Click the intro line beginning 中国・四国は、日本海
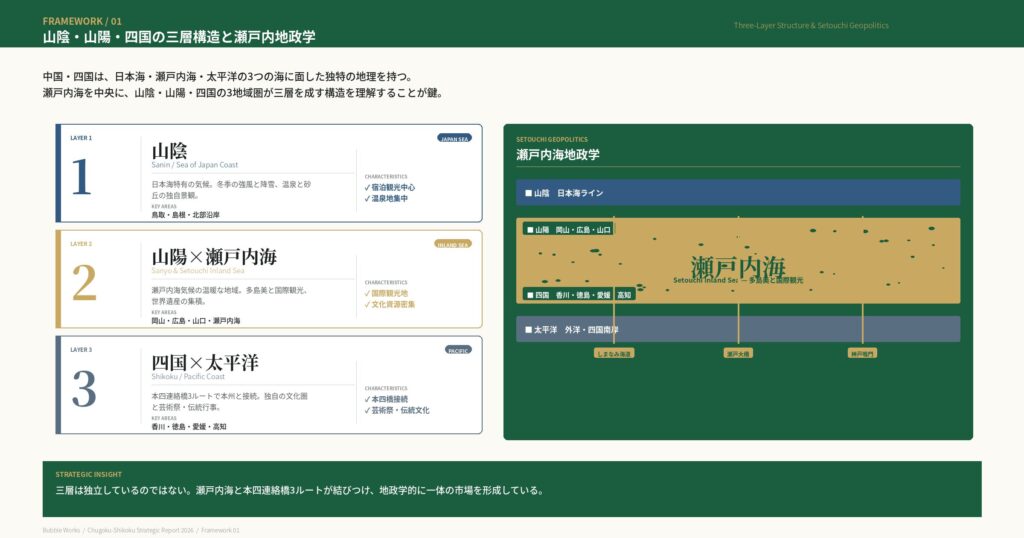1024x538 pixels. (x=229, y=76)
